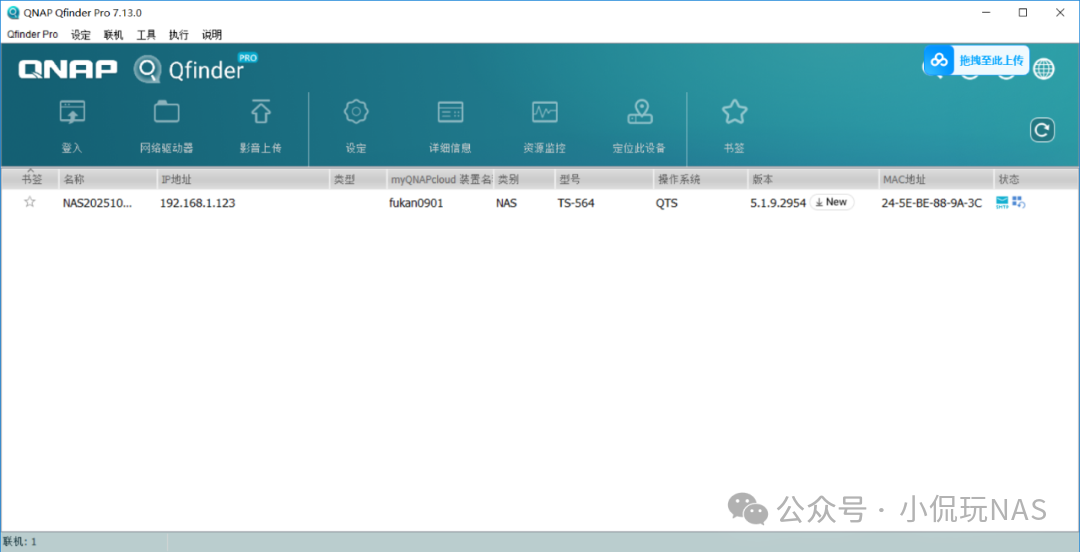Show 详细信息 device details
The height and width of the screenshot is (552, 1080).
[450, 112]
